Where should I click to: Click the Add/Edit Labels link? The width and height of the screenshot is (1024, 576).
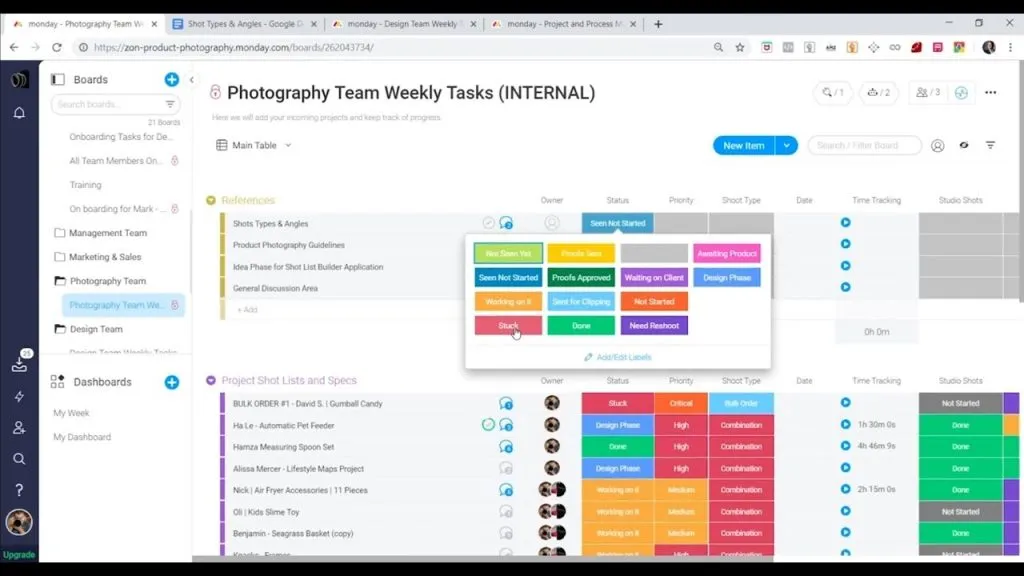click(x=618, y=357)
